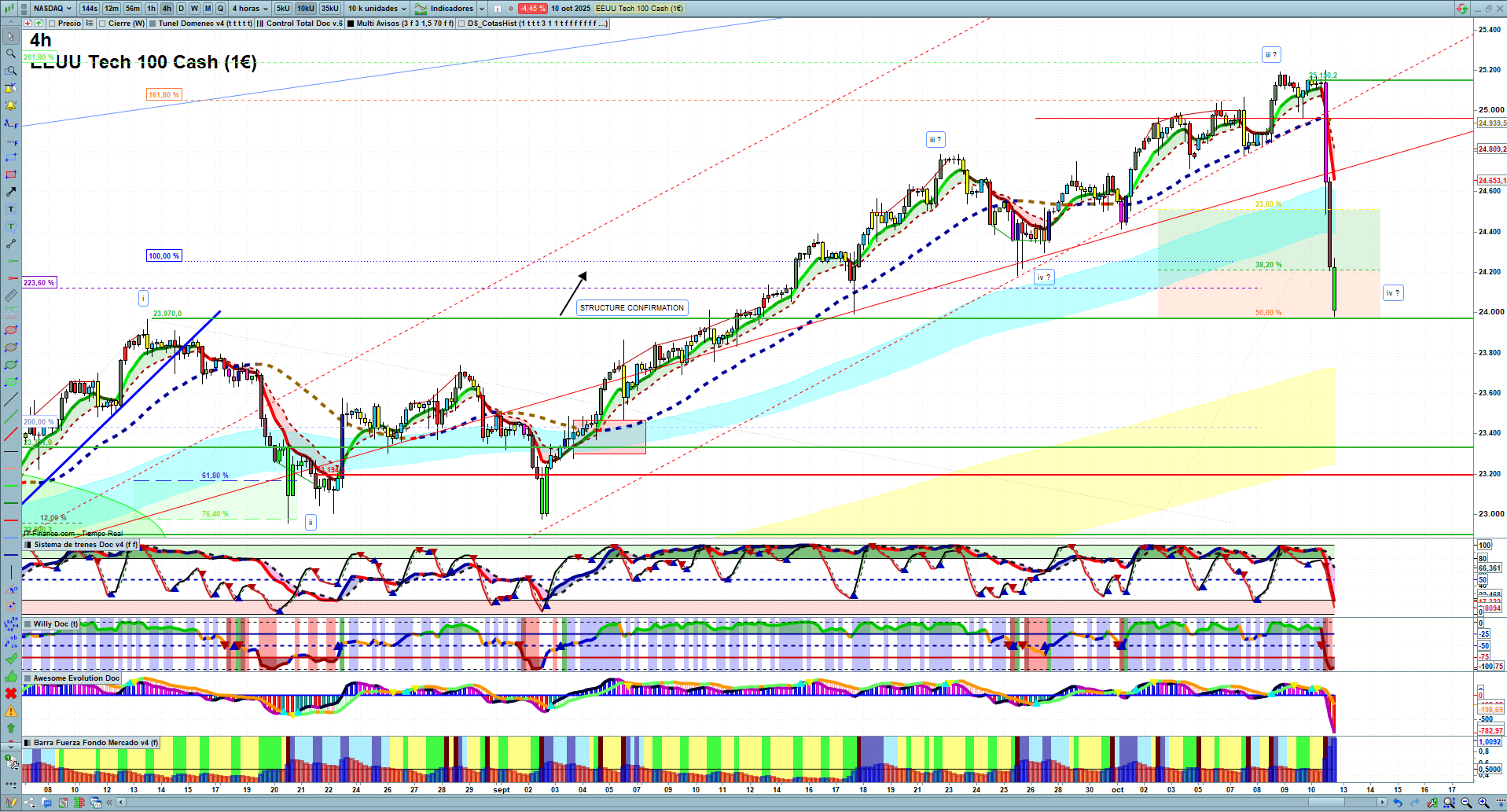Pick the black arrow drawing tool
1507x812 pixels.
tap(11, 192)
